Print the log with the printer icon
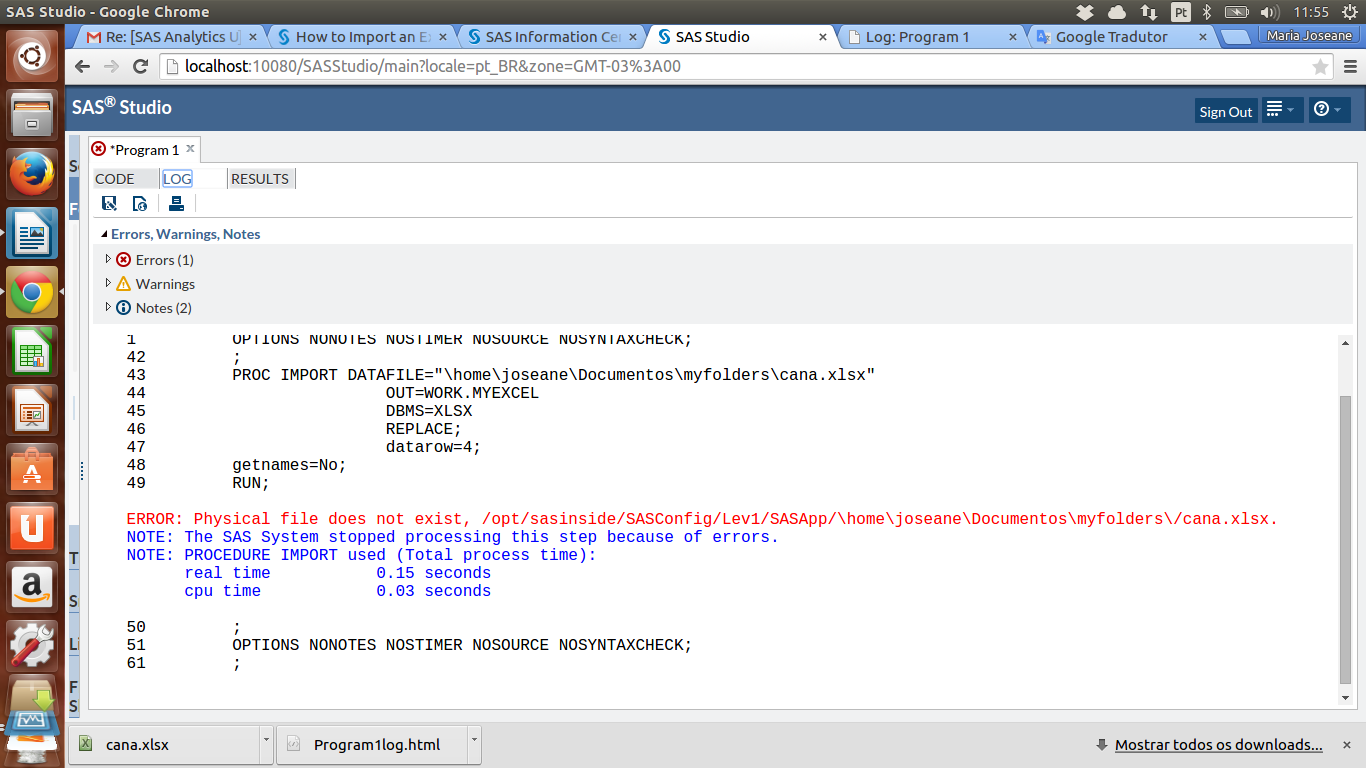This screenshot has height=768, width=1366. 176,204
